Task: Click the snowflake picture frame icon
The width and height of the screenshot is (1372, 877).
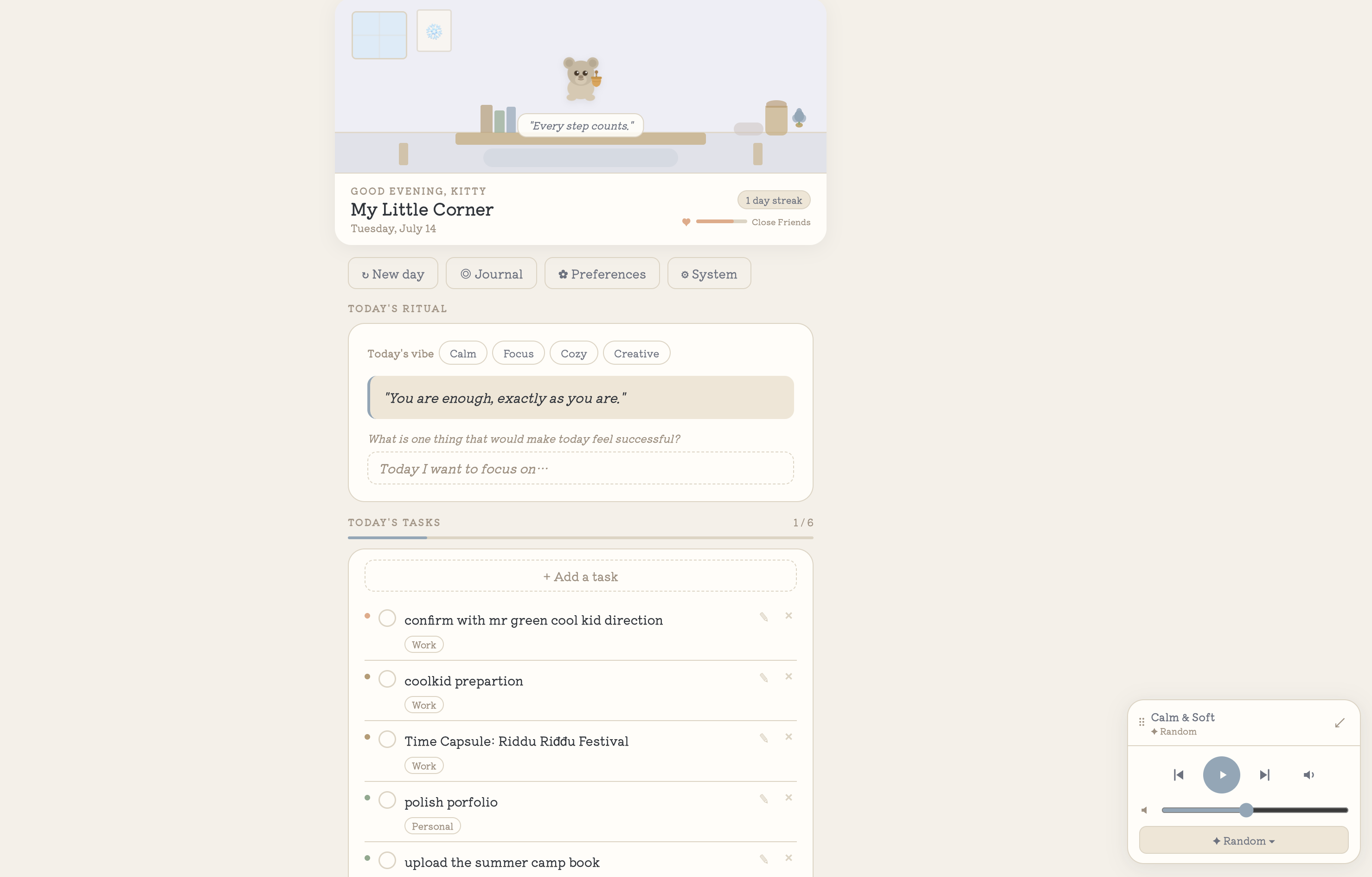Action: click(434, 31)
